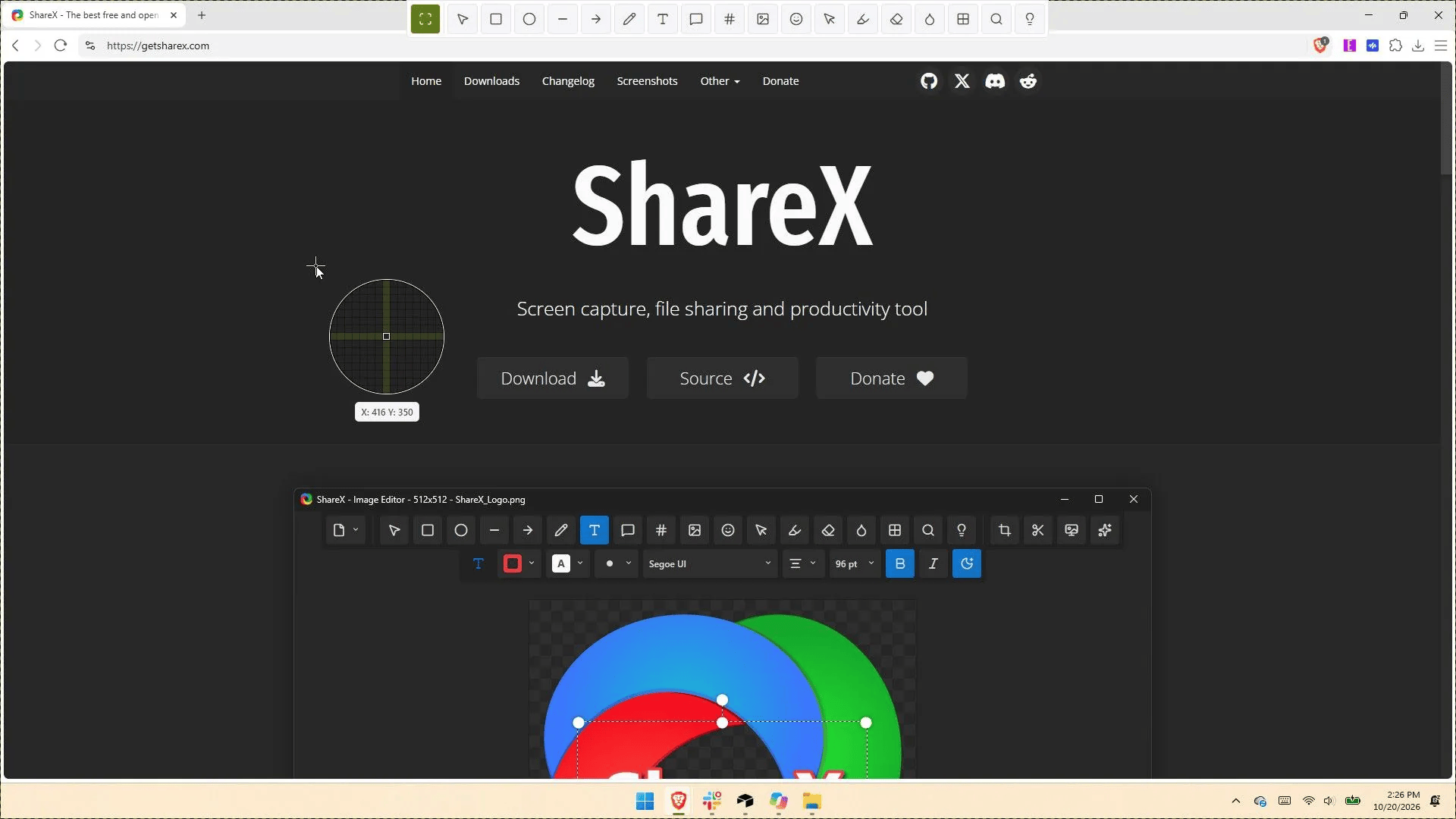Choose the Blur droplet tool in the top capture toolbar

pos(930,20)
